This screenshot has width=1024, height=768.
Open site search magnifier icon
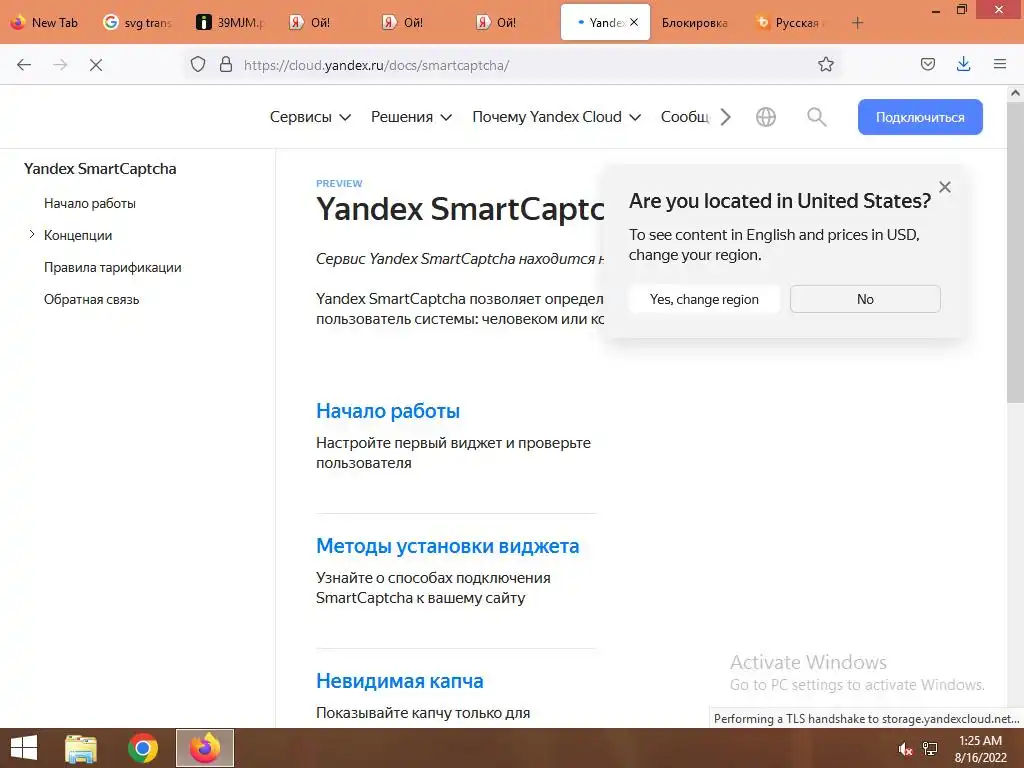[816, 117]
